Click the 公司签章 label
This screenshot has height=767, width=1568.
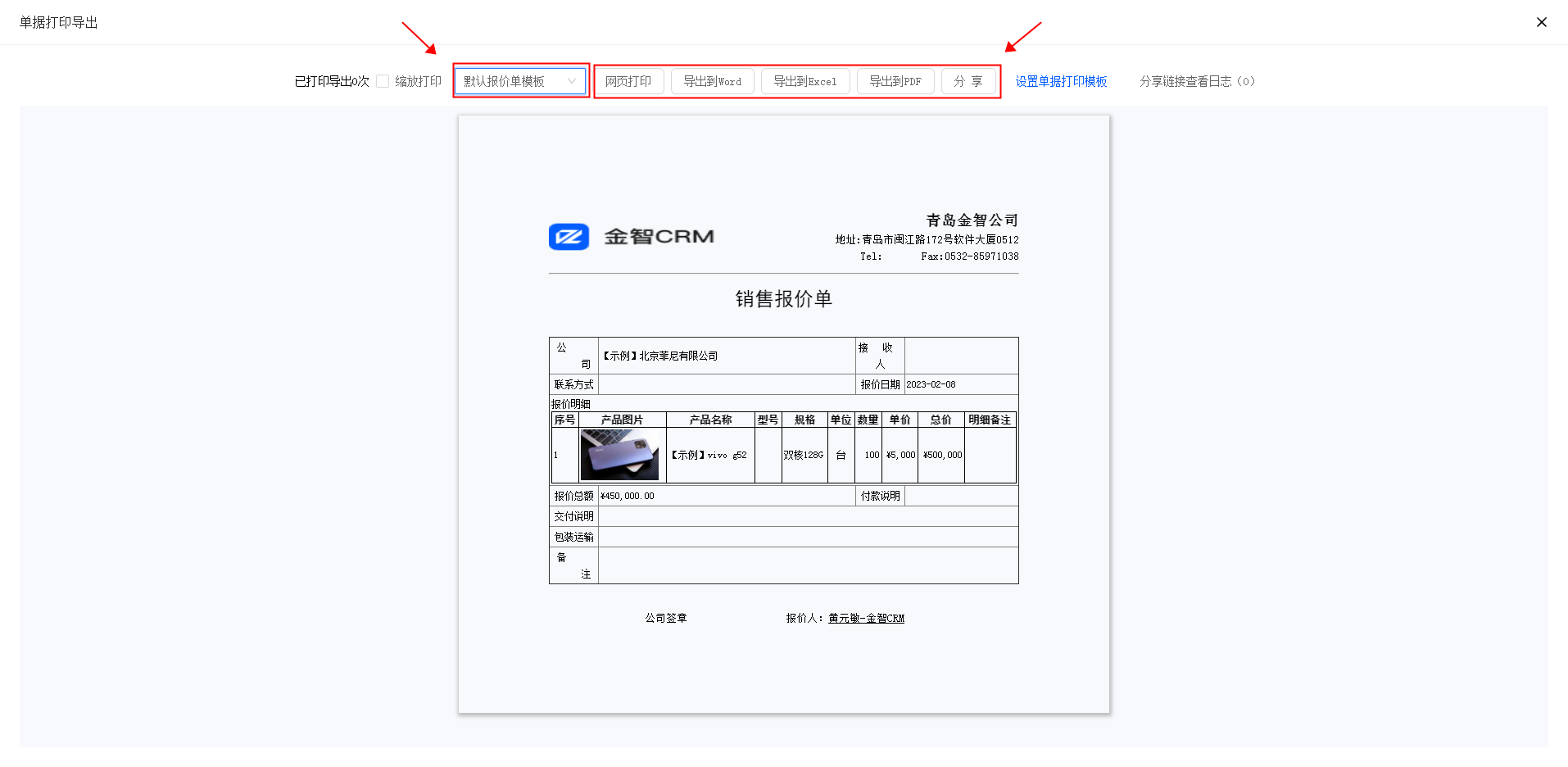(x=666, y=618)
